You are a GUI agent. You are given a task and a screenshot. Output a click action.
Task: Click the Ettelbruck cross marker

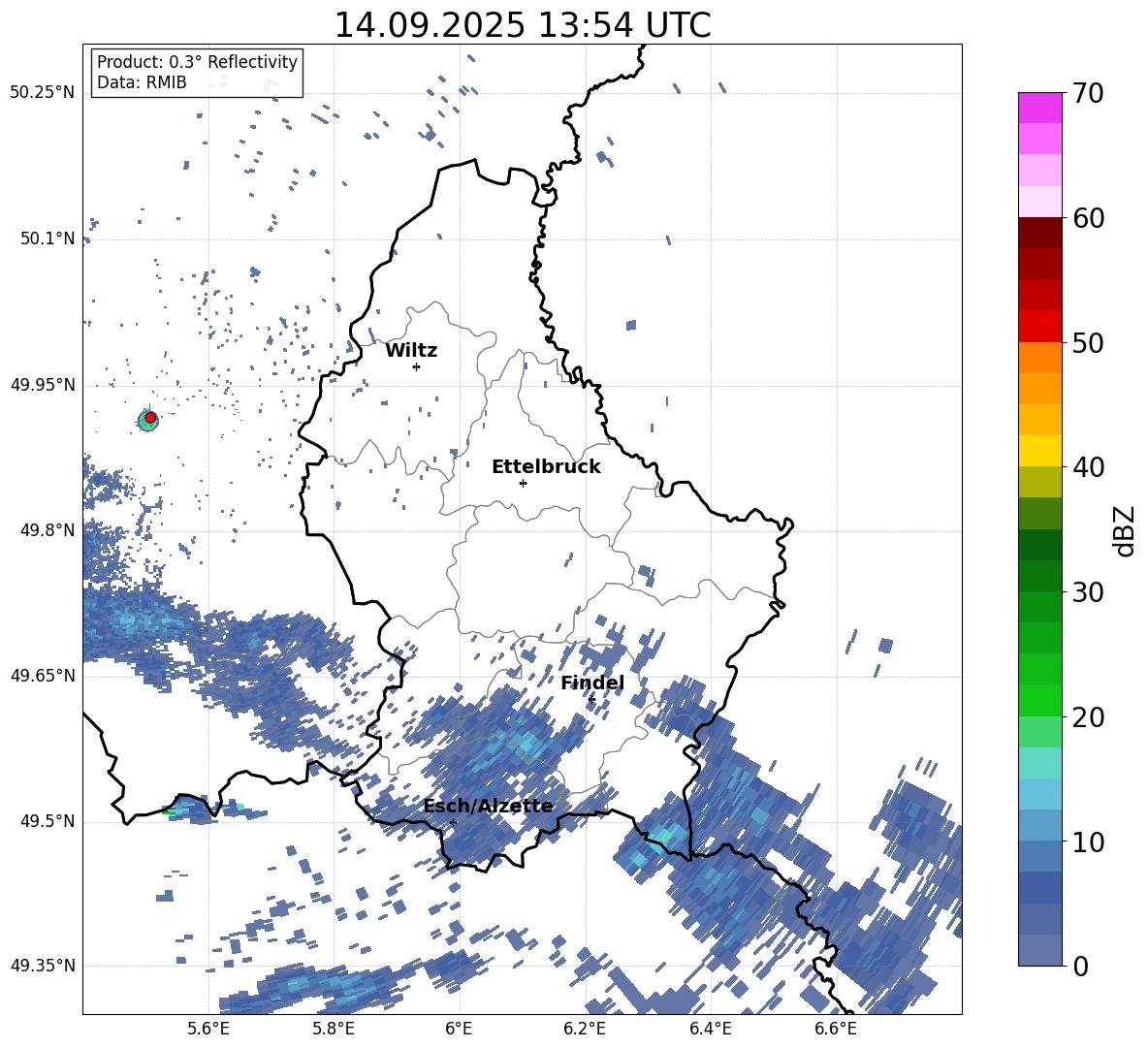click(523, 483)
